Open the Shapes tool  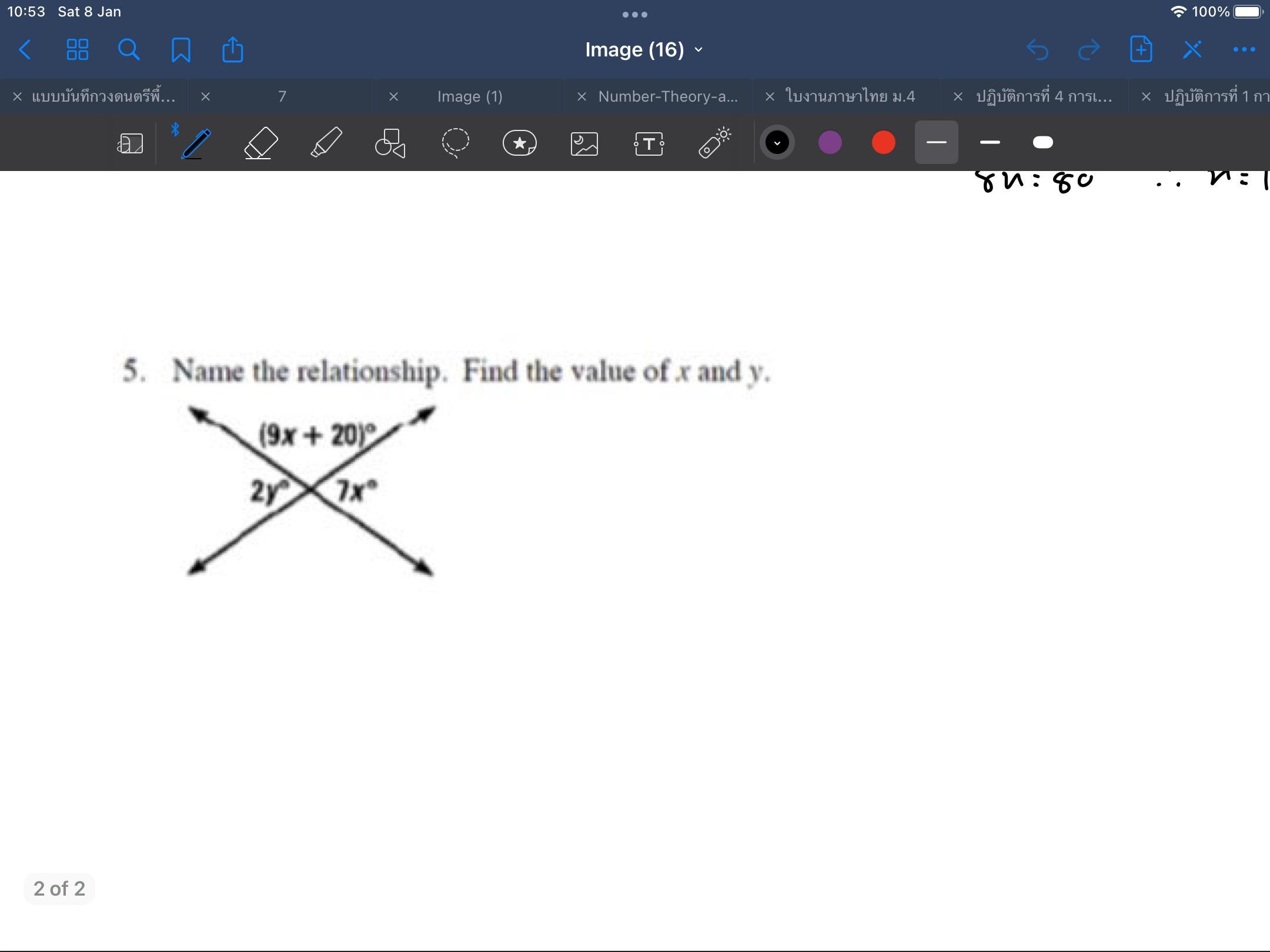coord(390,143)
